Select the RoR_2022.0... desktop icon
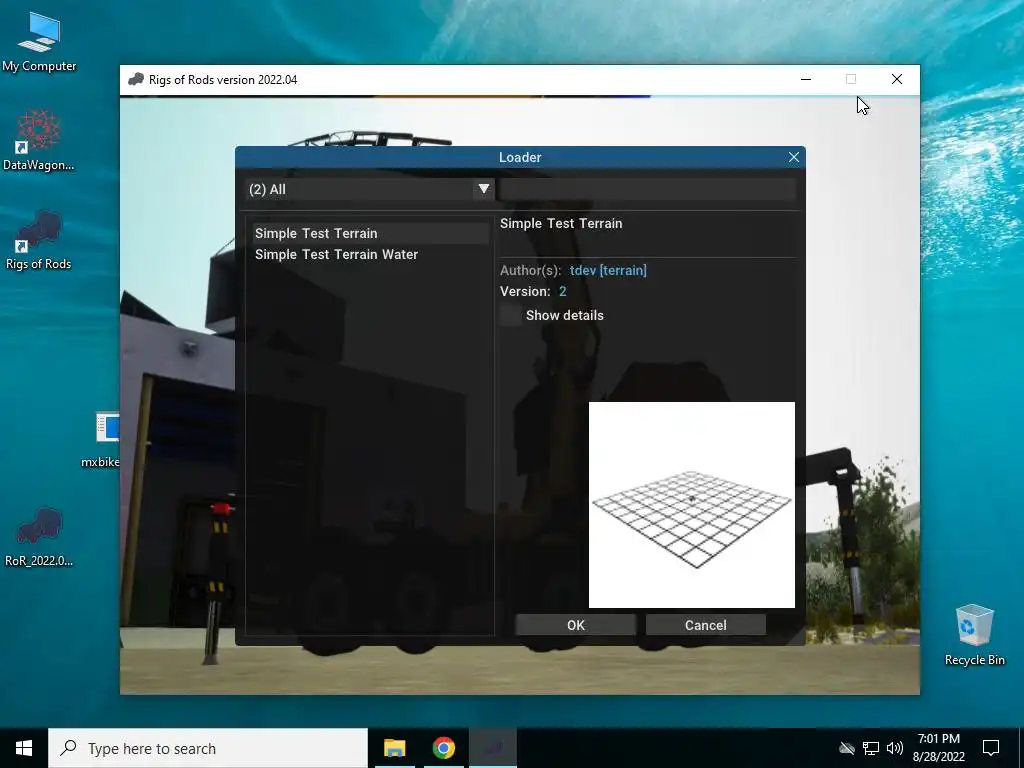The width and height of the screenshot is (1024, 768). coord(39,536)
